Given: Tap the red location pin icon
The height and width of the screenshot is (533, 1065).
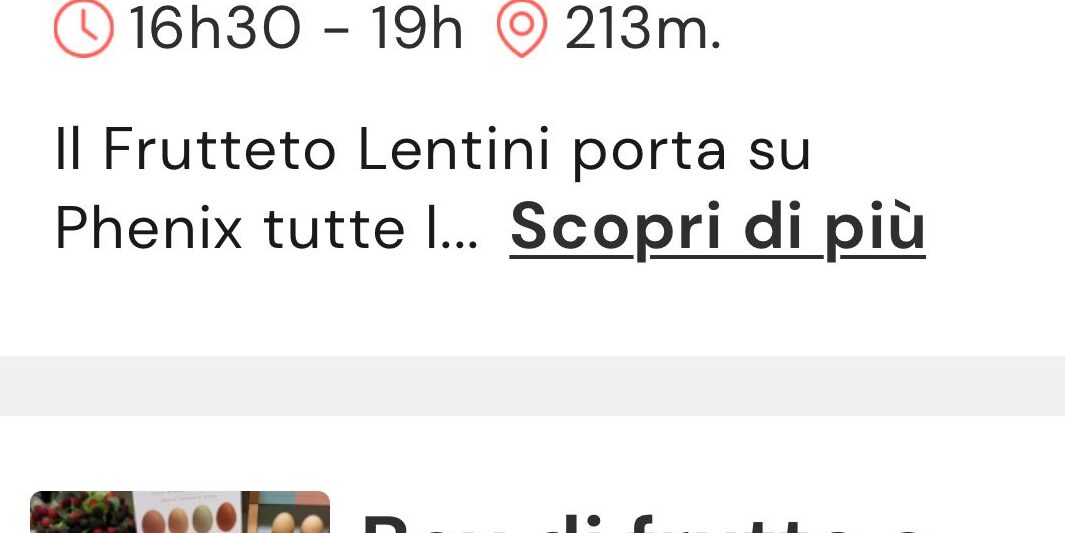Looking at the screenshot, I should (x=522, y=28).
